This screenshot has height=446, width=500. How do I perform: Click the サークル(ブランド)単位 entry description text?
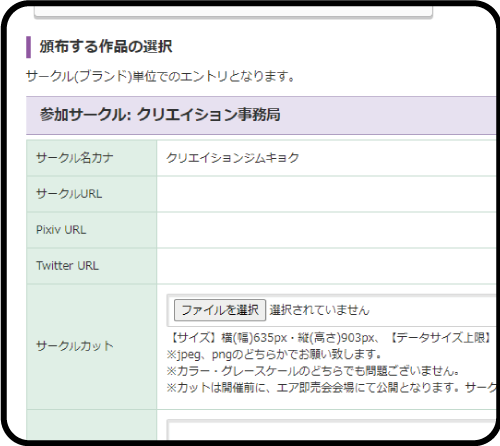(160, 76)
